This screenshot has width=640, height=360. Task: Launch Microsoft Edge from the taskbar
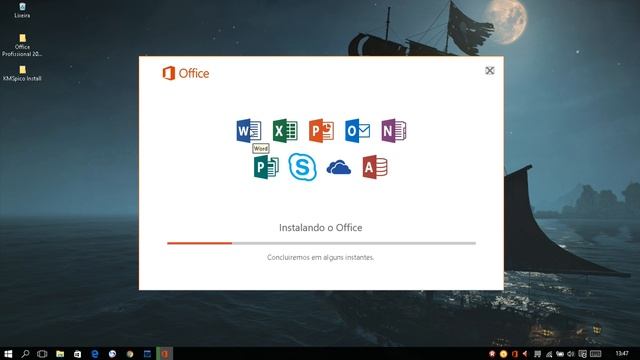[95, 353]
